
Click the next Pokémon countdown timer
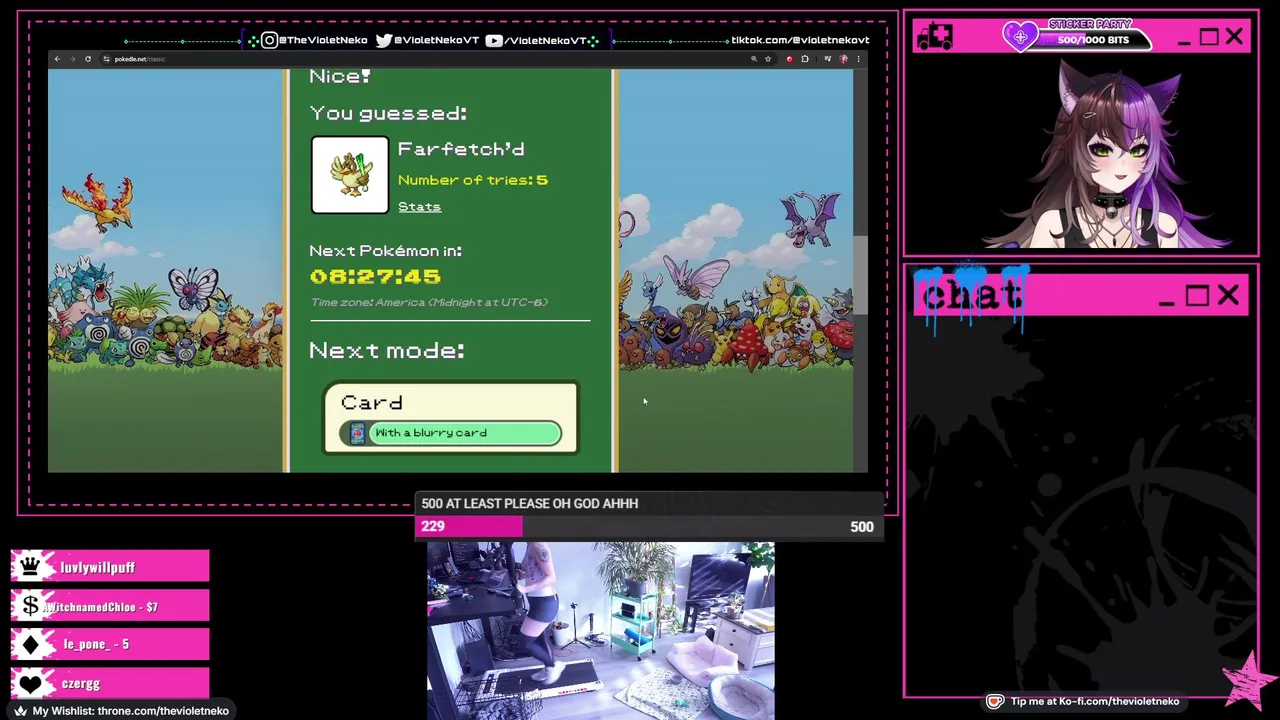375,276
